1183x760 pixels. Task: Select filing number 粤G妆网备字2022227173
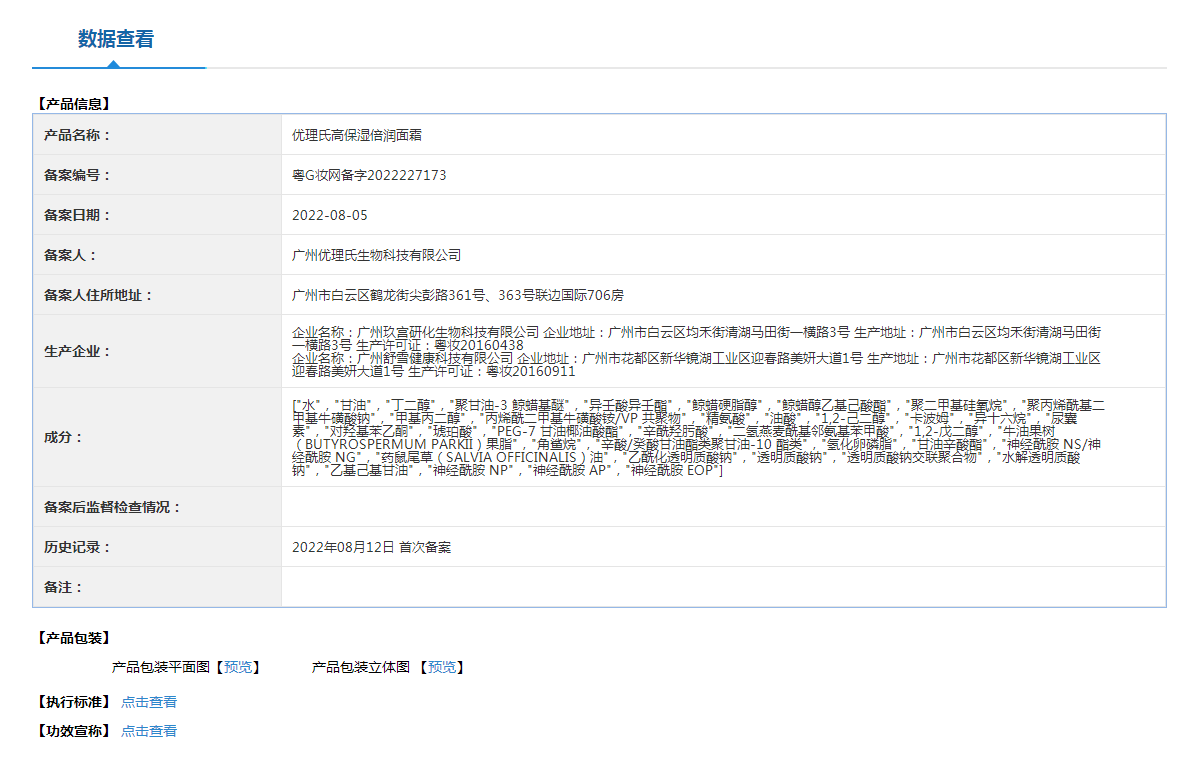pyautogui.click(x=369, y=175)
